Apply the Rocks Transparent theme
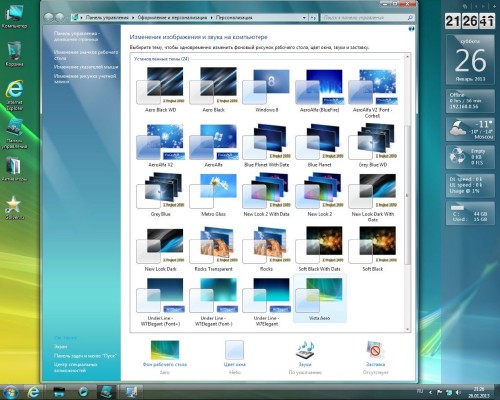The image size is (500, 400). point(213,249)
